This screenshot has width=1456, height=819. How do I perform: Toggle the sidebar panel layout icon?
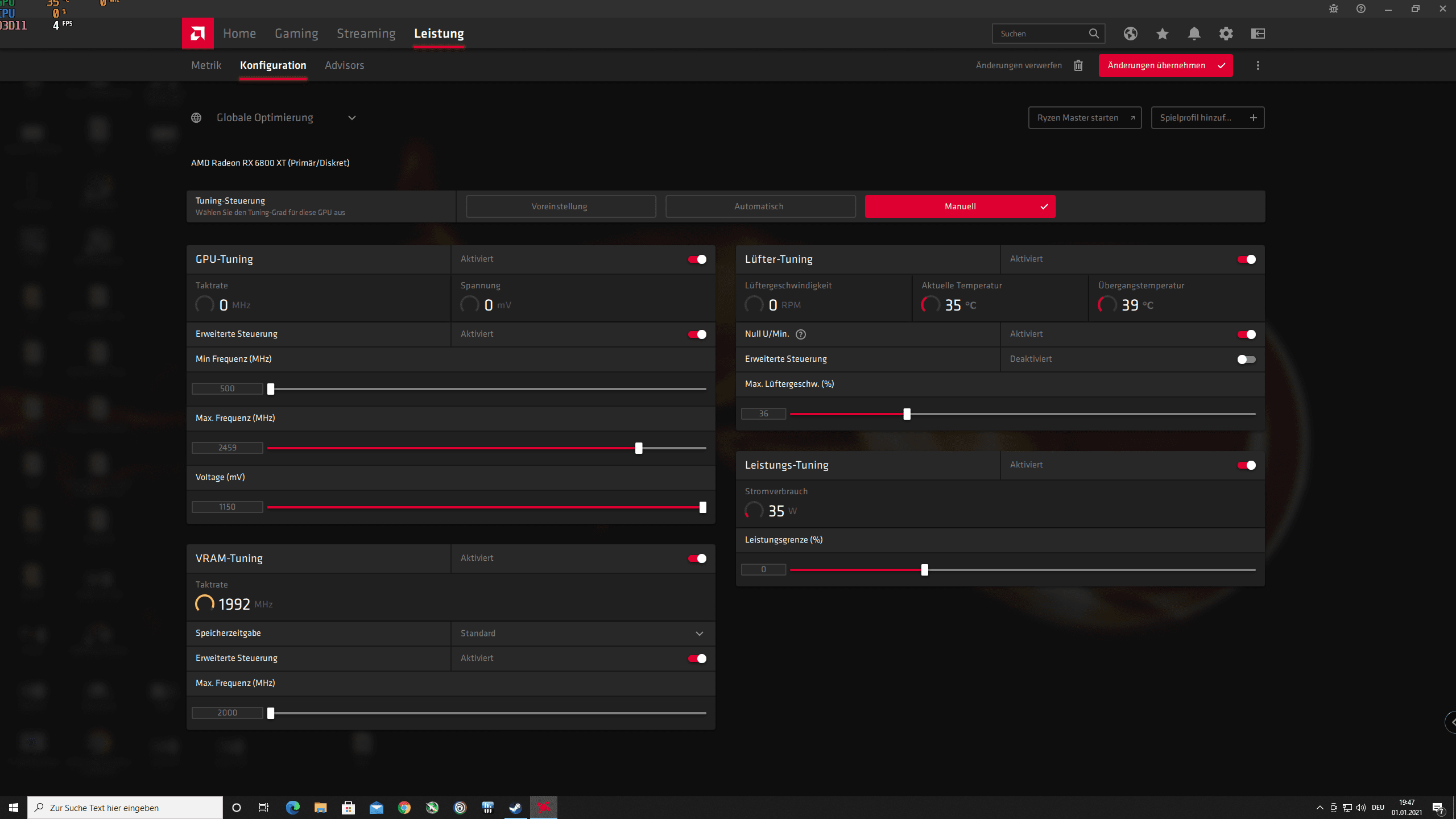coord(1258,34)
